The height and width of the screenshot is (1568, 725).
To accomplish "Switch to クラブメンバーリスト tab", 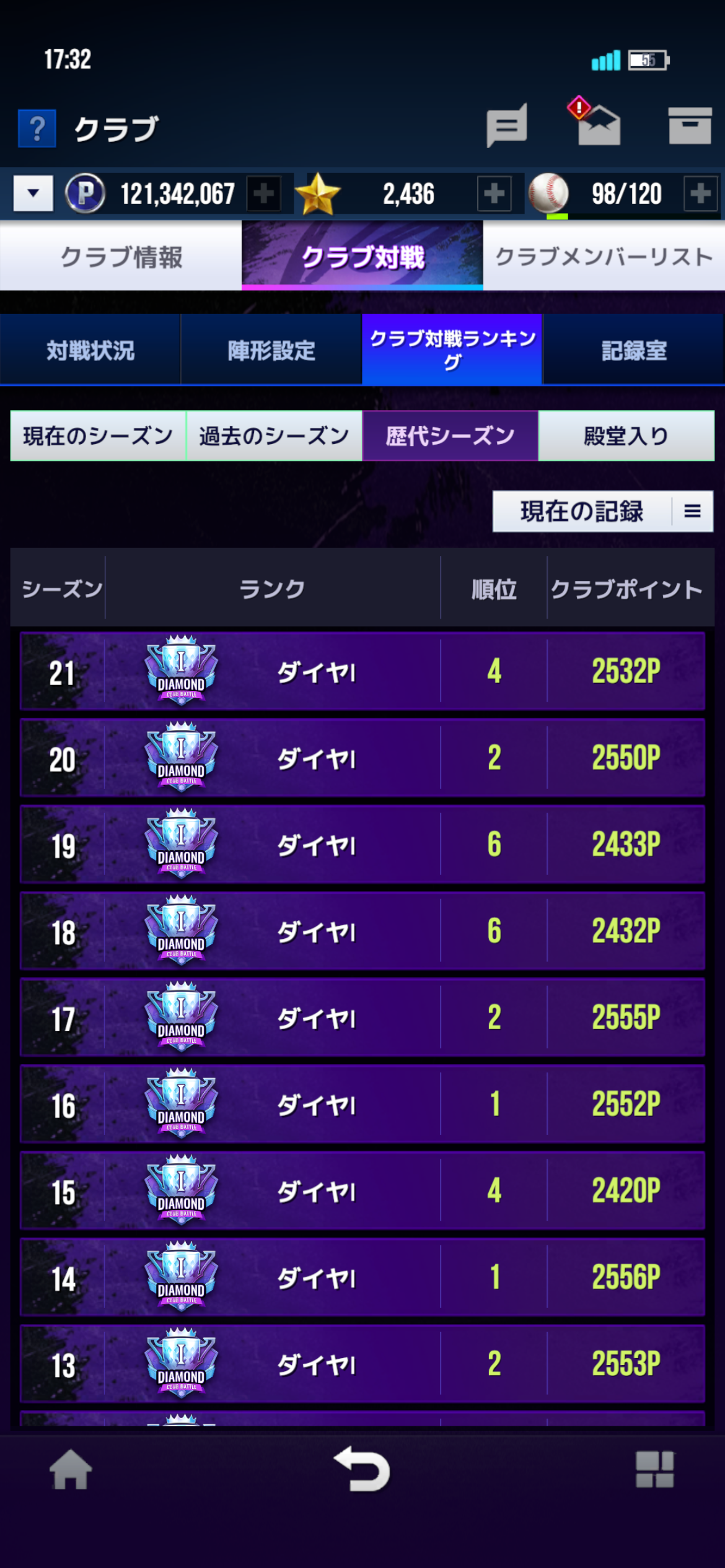I will 604,256.
